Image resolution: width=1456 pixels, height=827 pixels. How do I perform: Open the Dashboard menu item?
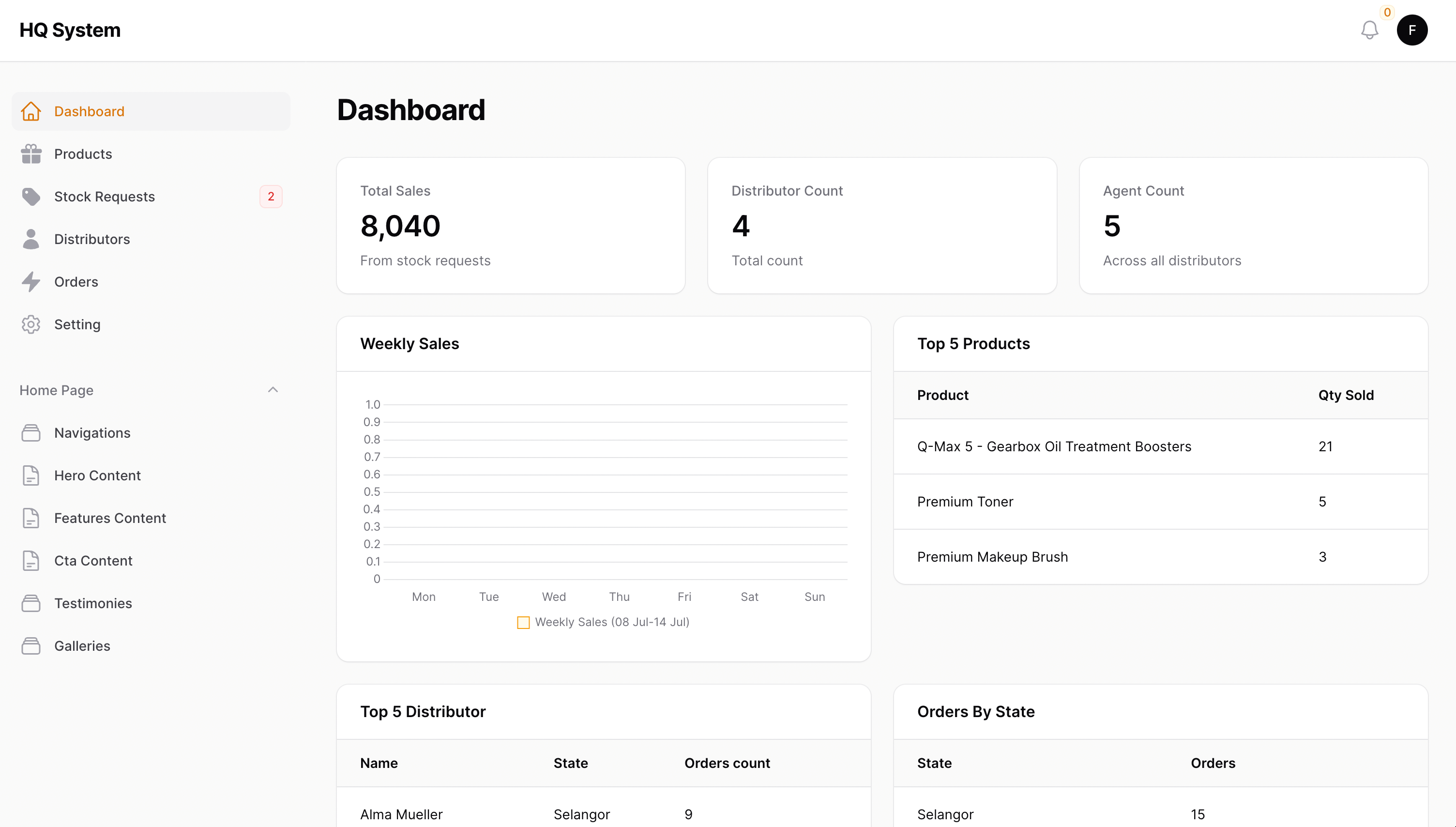151,111
